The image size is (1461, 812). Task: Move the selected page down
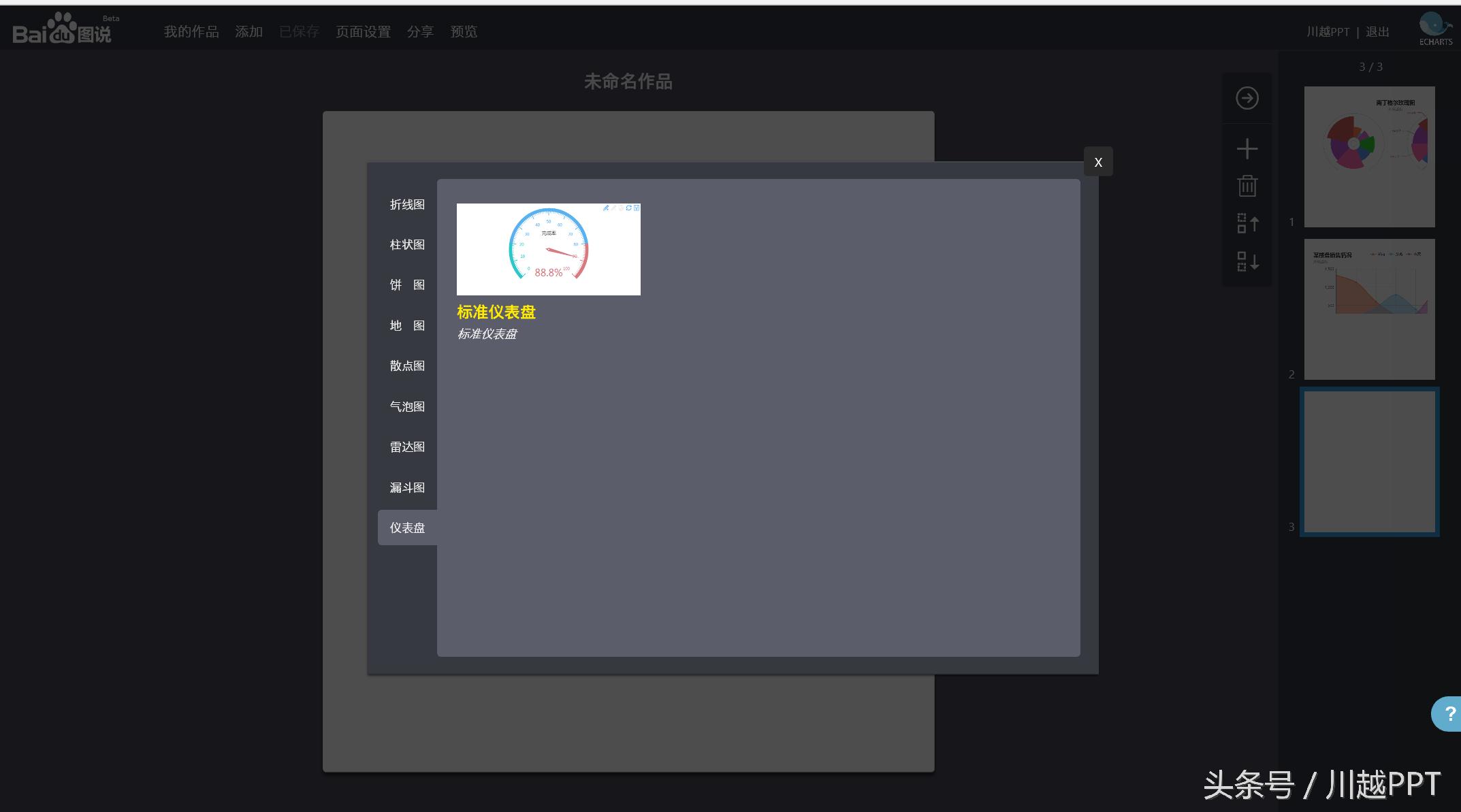pyautogui.click(x=1247, y=262)
